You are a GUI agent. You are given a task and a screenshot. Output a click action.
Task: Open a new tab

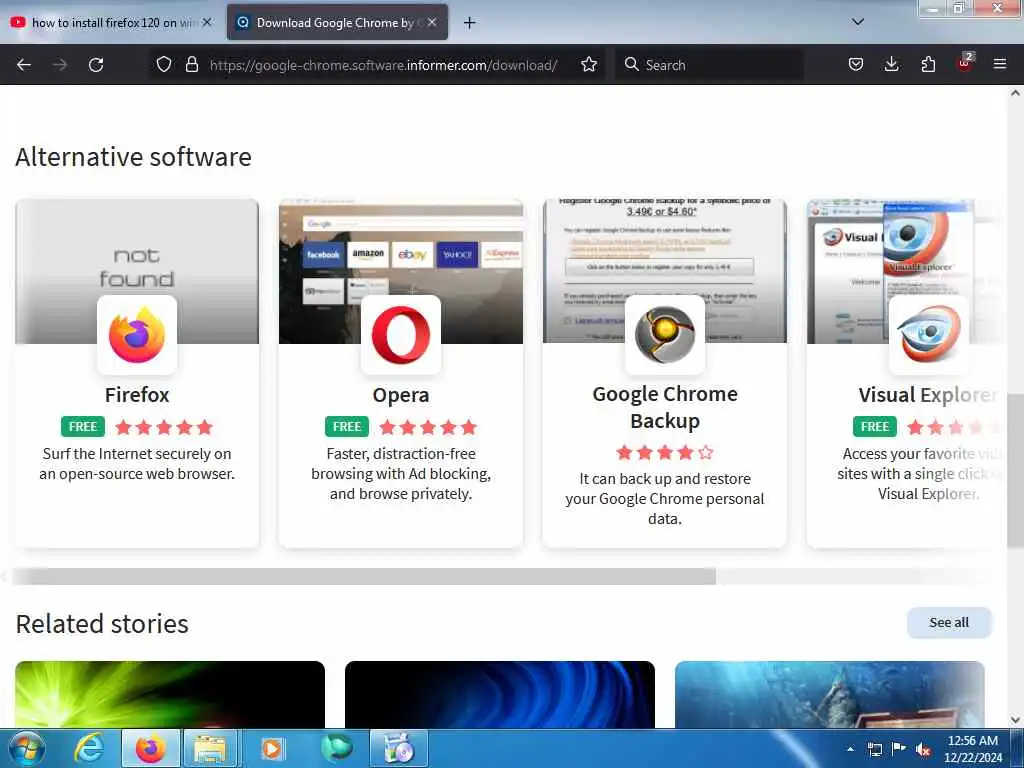point(469,23)
